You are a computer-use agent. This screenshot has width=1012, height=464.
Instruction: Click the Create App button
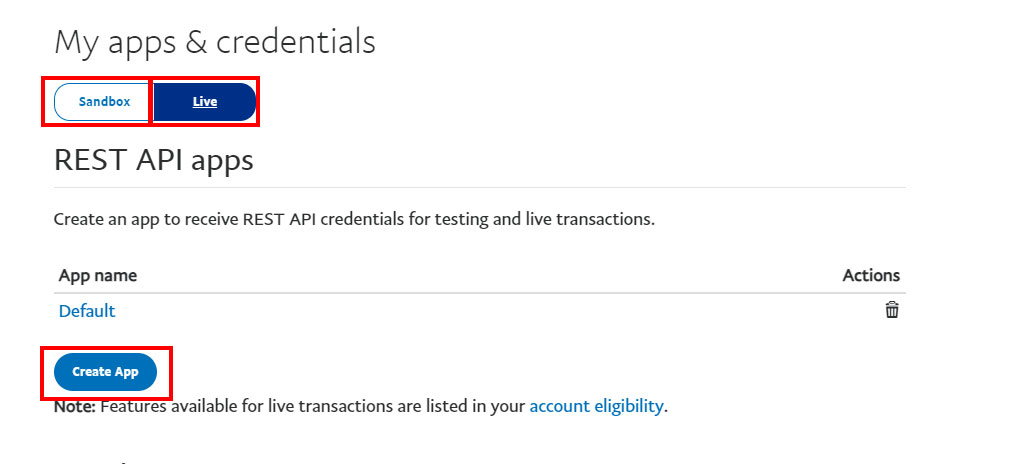point(105,372)
